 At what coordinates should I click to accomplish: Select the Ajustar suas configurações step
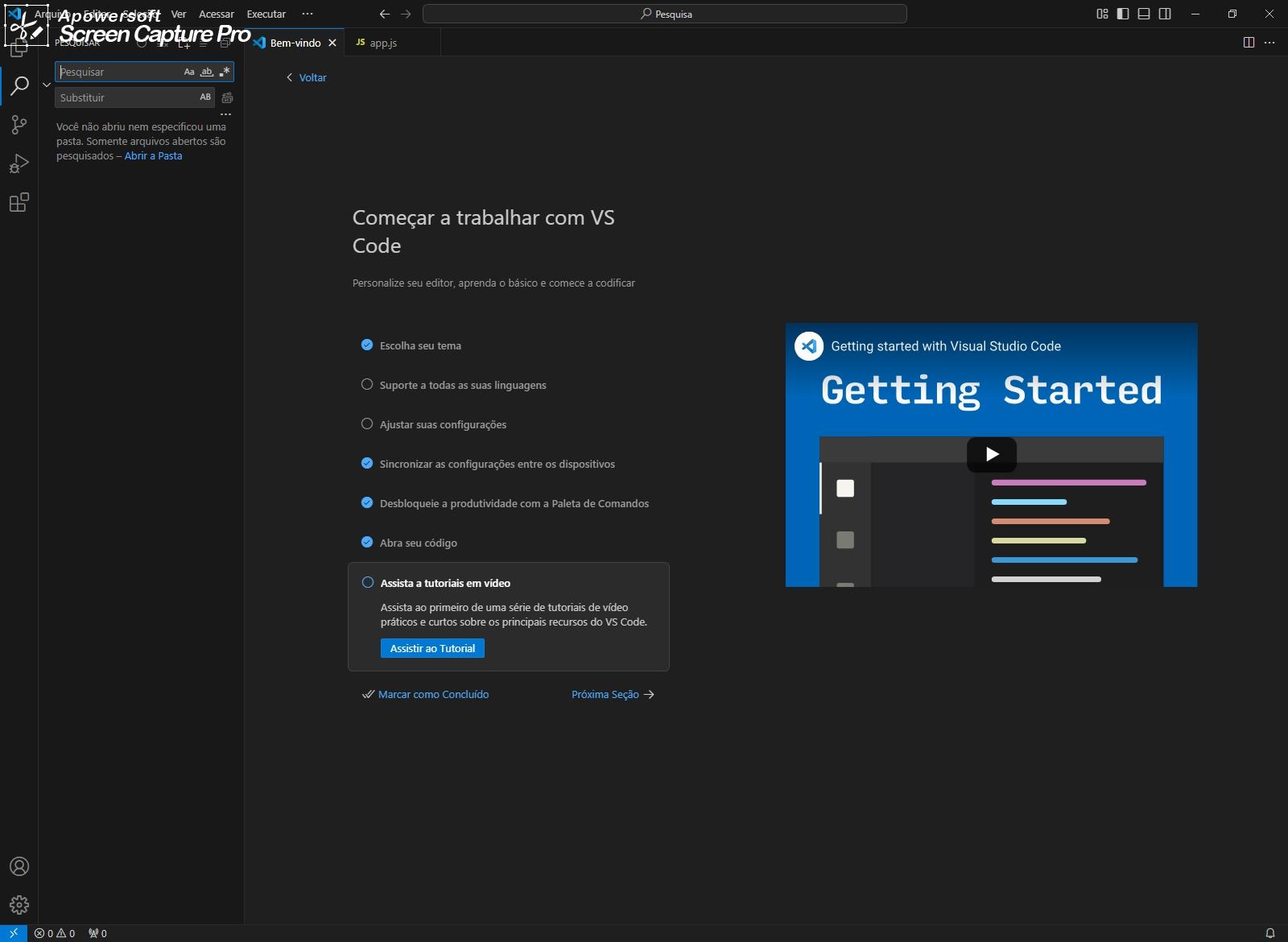click(443, 424)
